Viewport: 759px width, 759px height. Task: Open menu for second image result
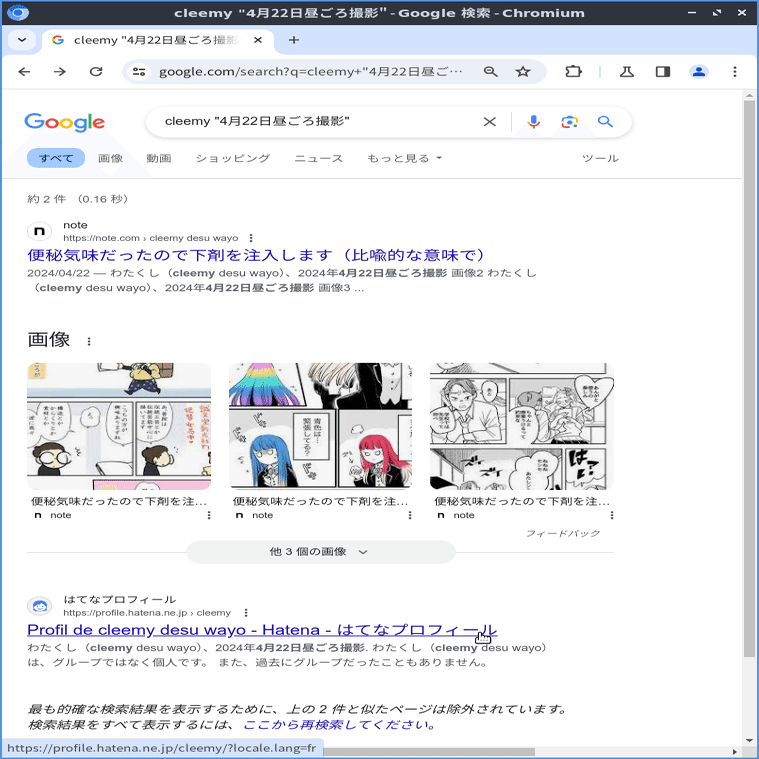(x=410, y=515)
